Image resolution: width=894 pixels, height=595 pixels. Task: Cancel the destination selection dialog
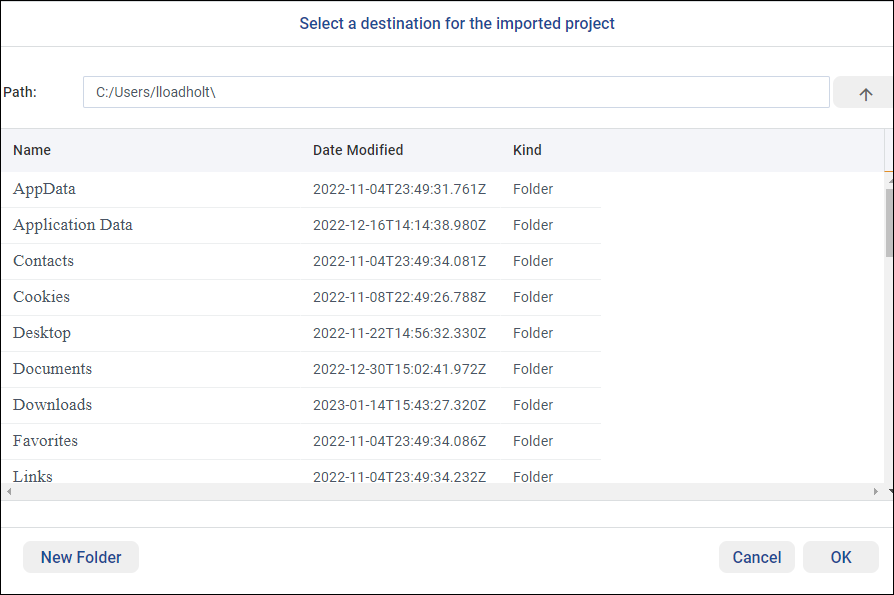click(x=756, y=557)
